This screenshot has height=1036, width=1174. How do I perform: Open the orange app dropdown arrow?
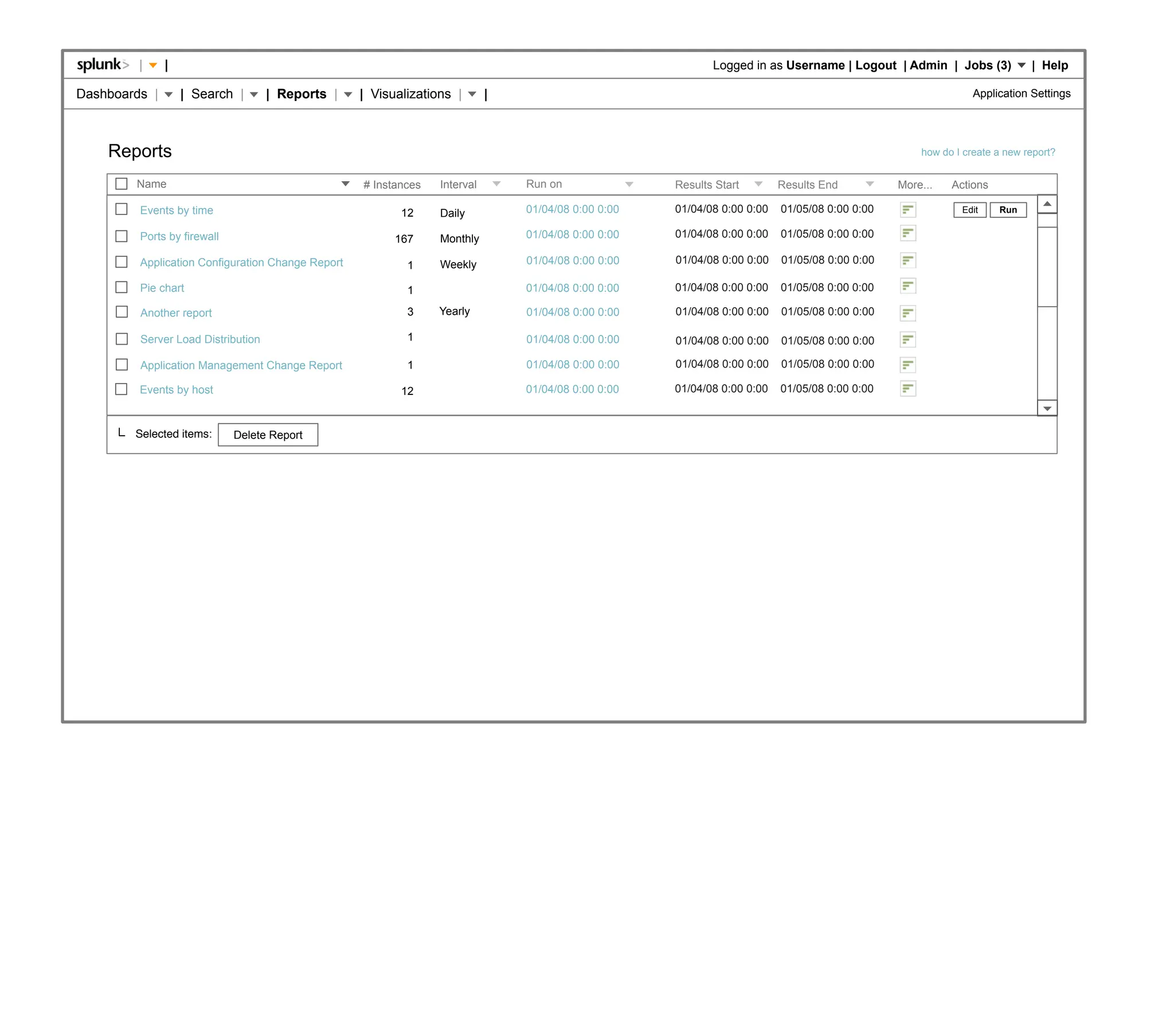(153, 65)
